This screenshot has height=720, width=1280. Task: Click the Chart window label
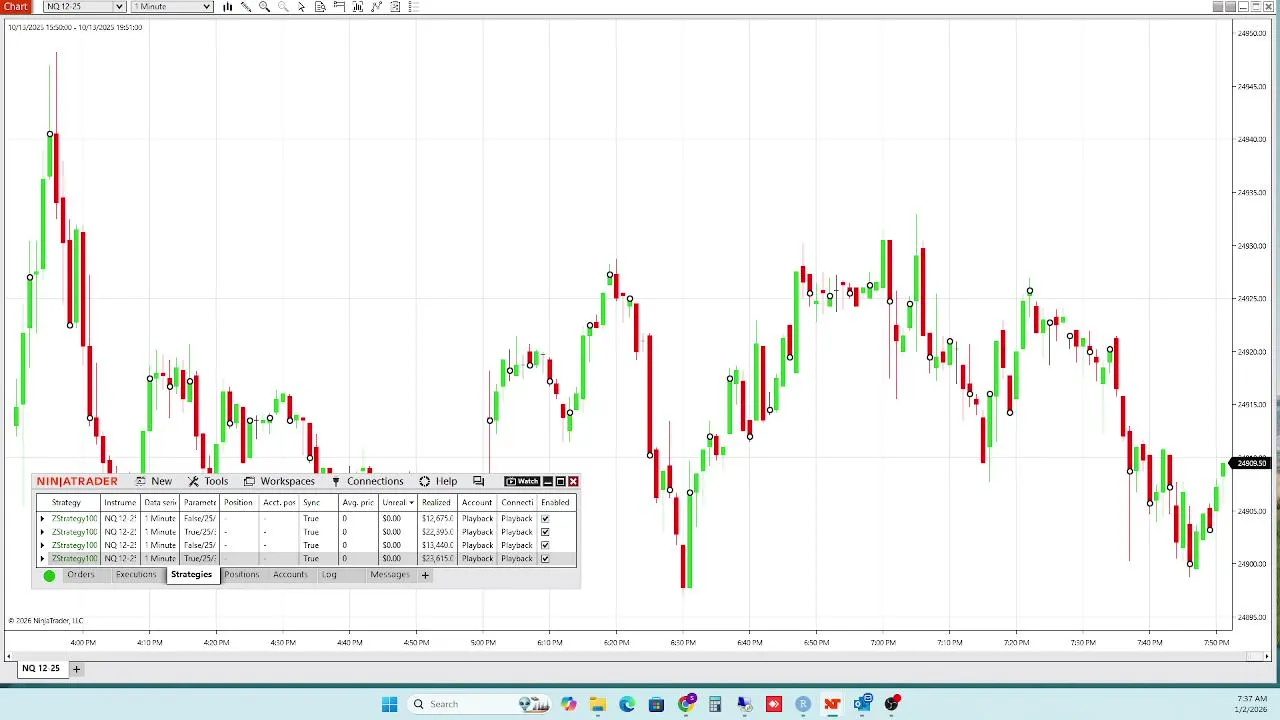point(15,7)
